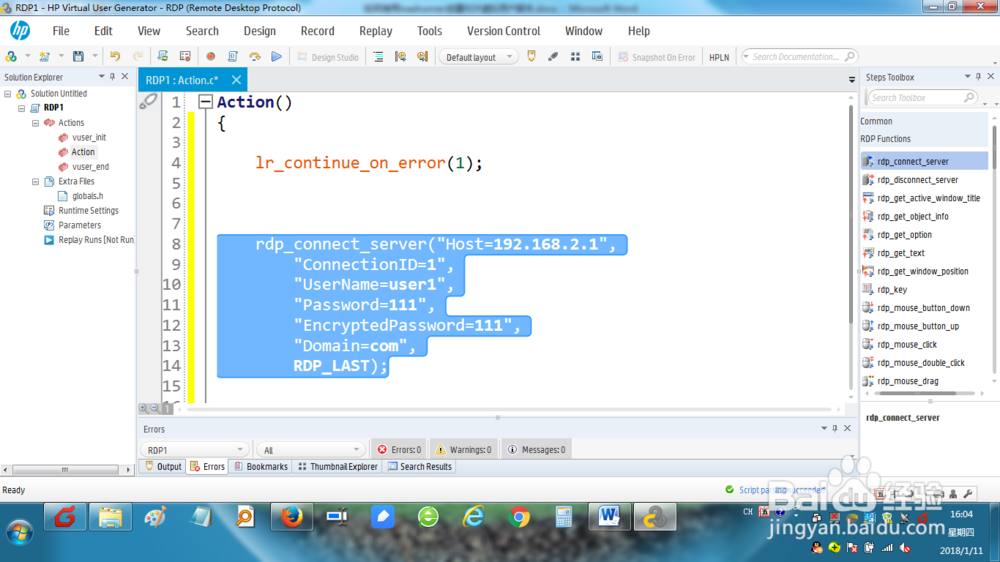This screenshot has height=562, width=1000.
Task: Save the script with the floppy icon
Action: coord(78,57)
